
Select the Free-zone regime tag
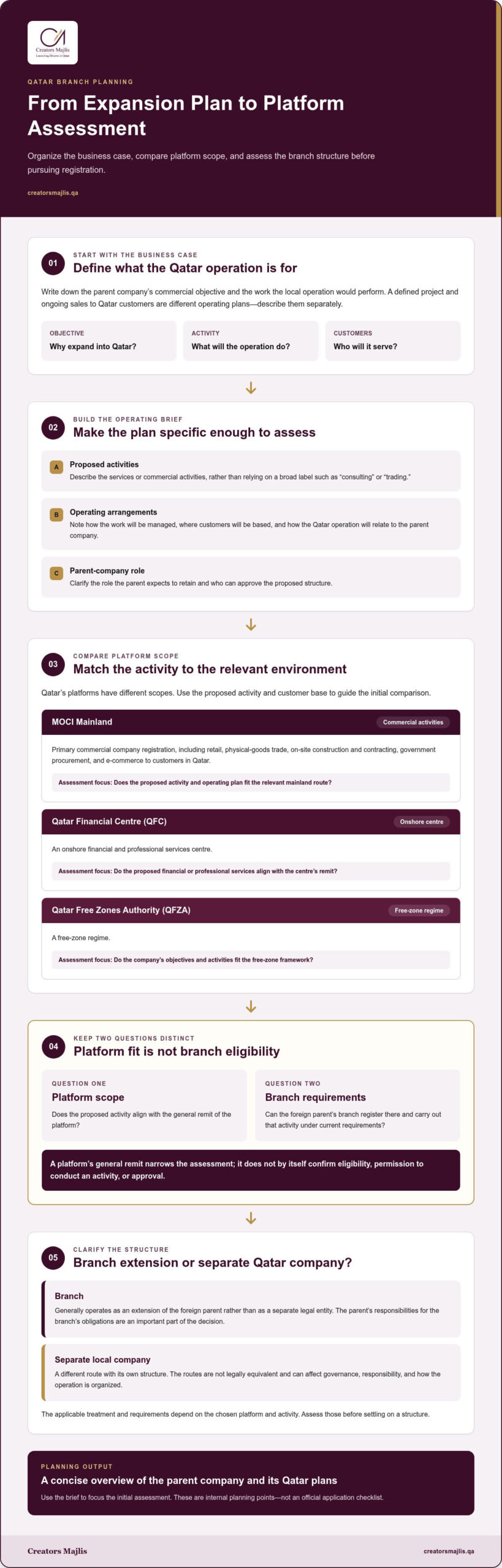pyautogui.click(x=419, y=911)
